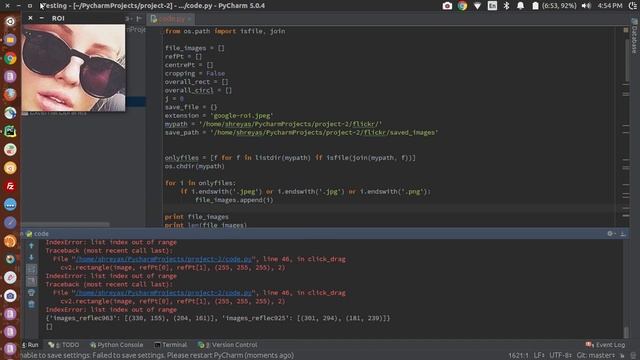
Task: Click the trash clear-all icon in Run panel
Action: point(31,304)
